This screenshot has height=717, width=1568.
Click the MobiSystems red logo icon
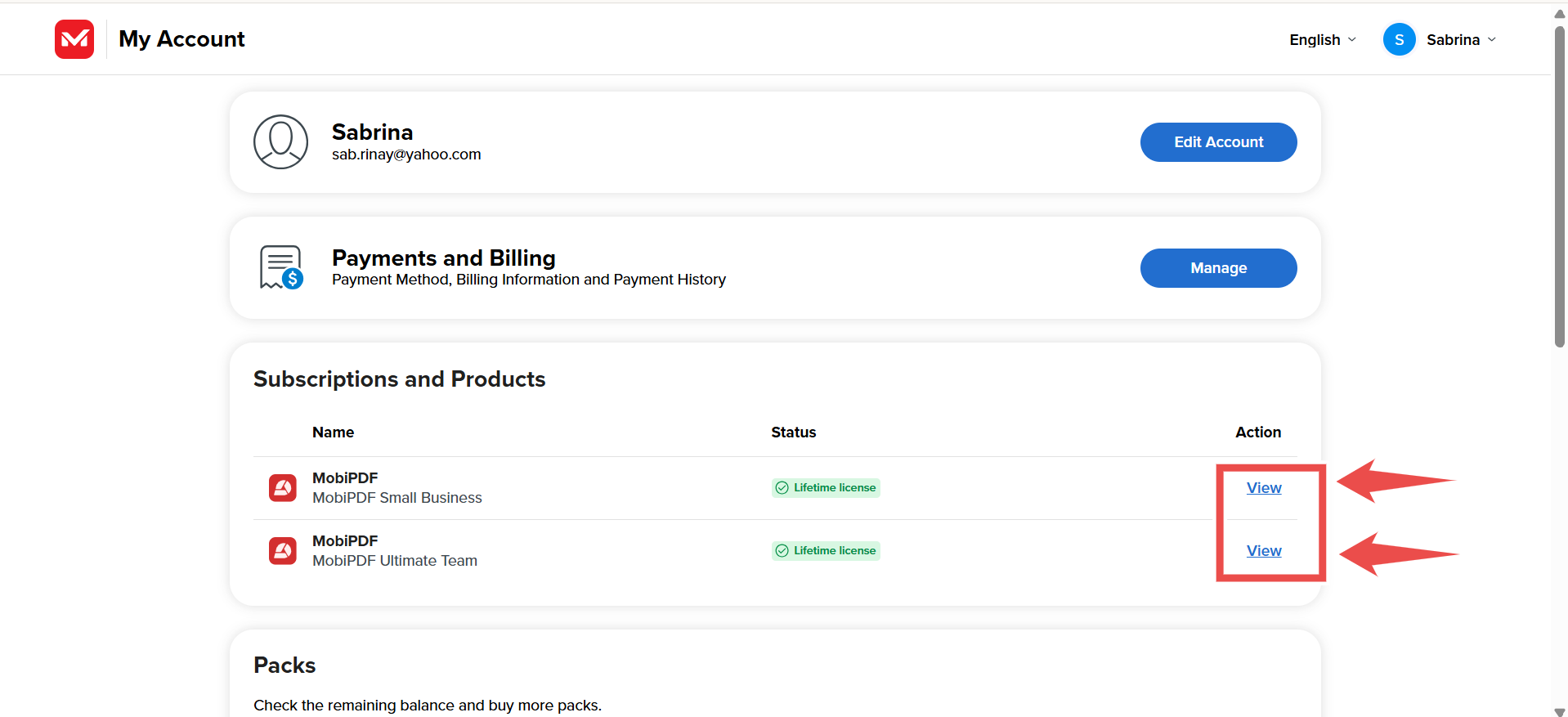click(x=74, y=39)
